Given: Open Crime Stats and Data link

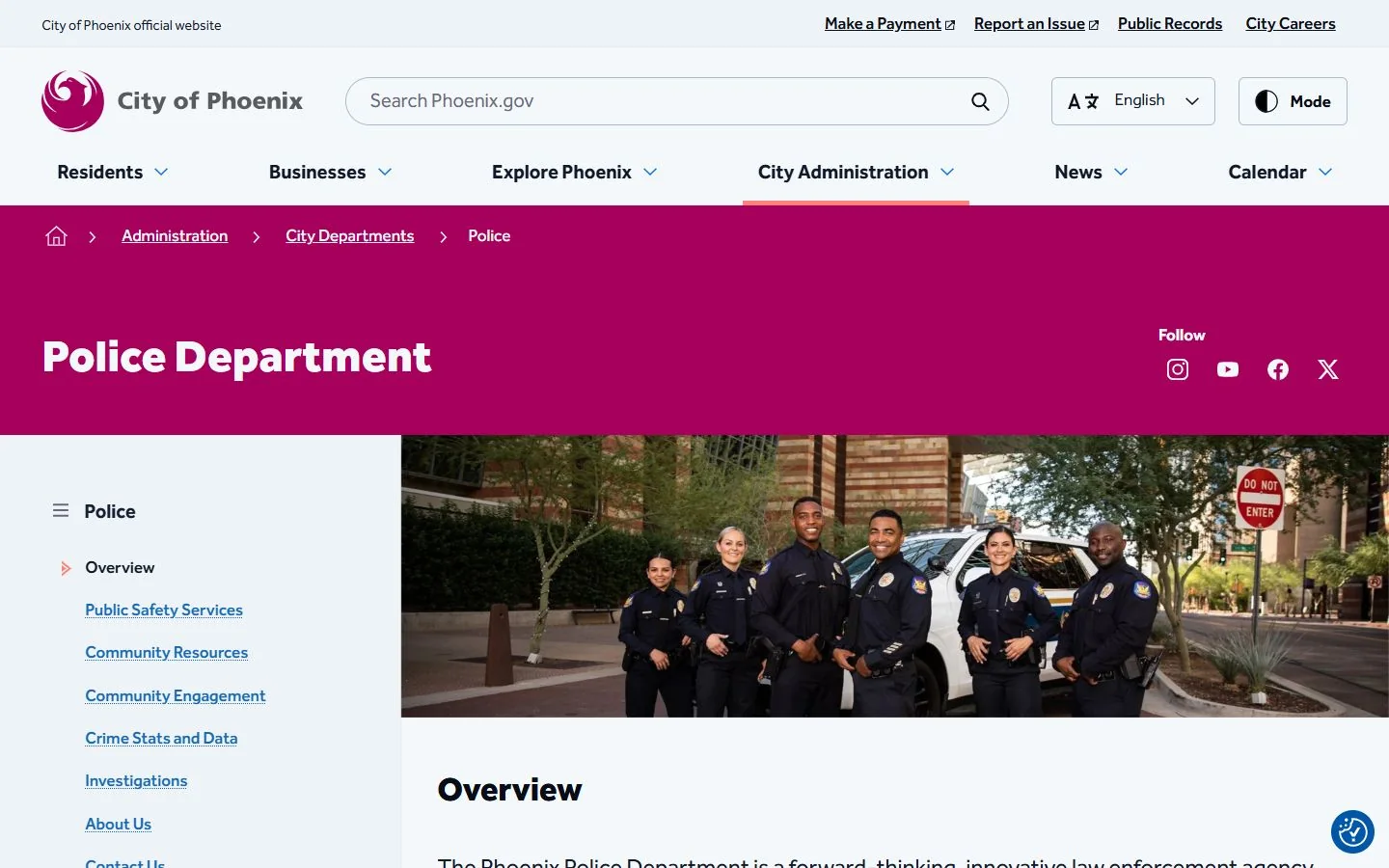Looking at the screenshot, I should coord(161,739).
